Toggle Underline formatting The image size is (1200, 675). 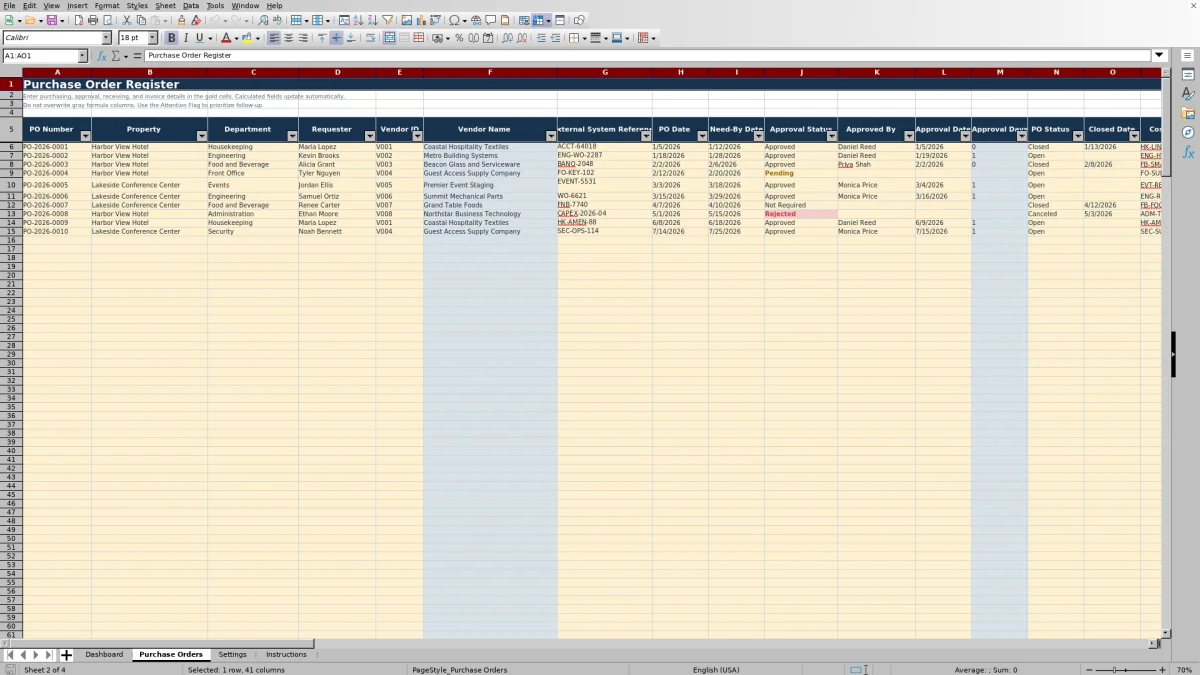(199, 38)
